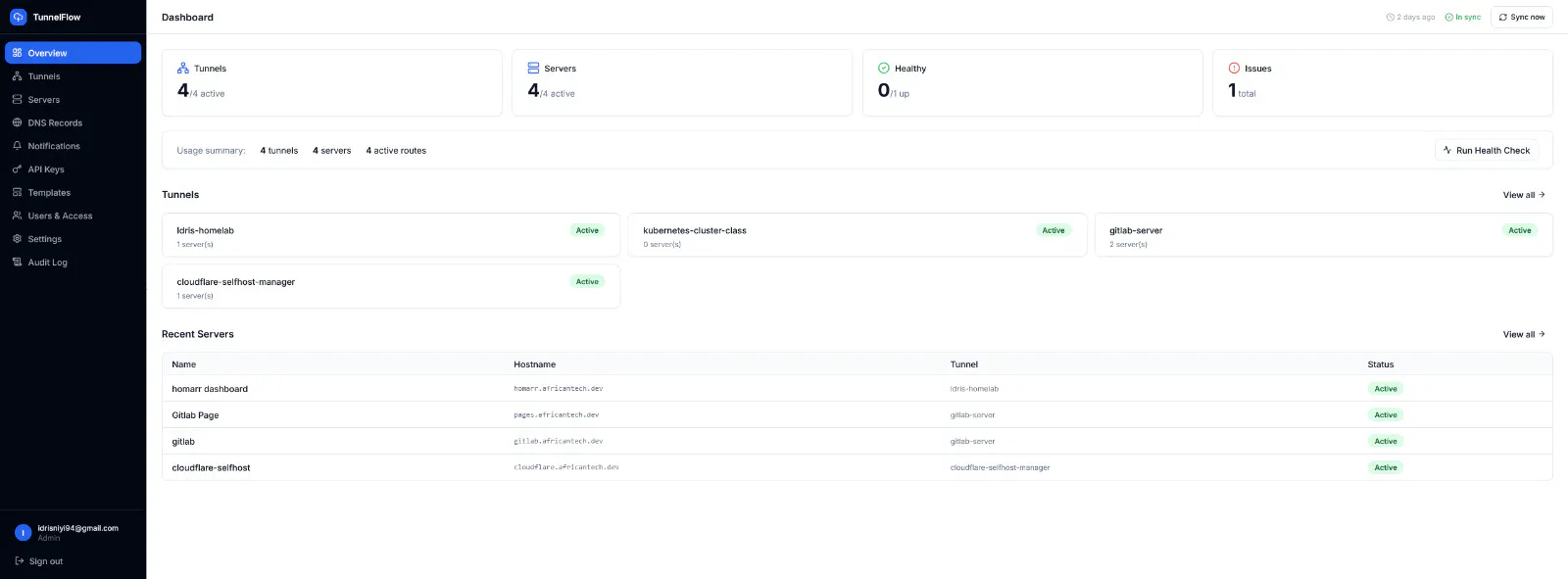Open Users & Access page
The width and height of the screenshot is (1568, 579).
pos(73,216)
